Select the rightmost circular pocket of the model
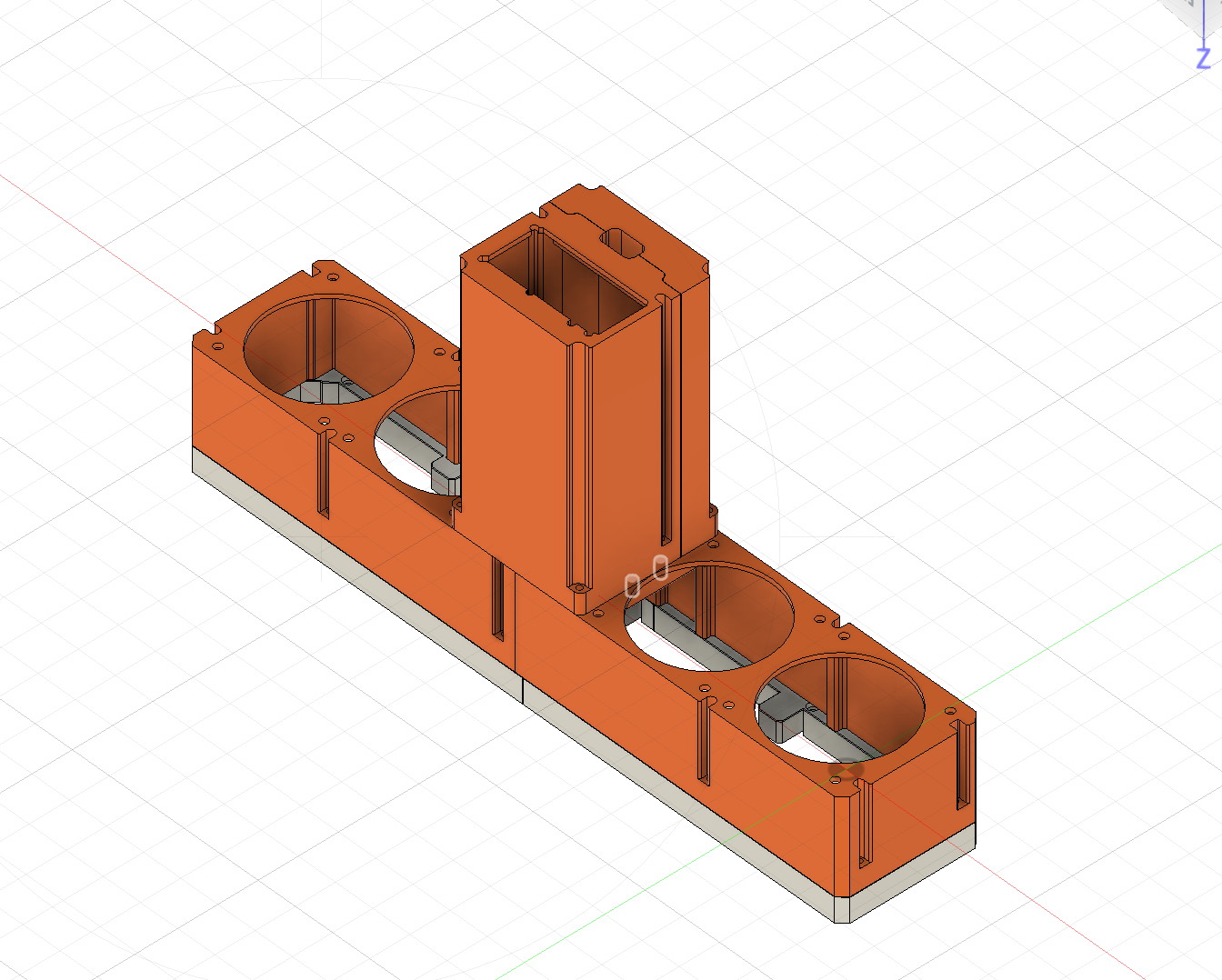 [840, 707]
